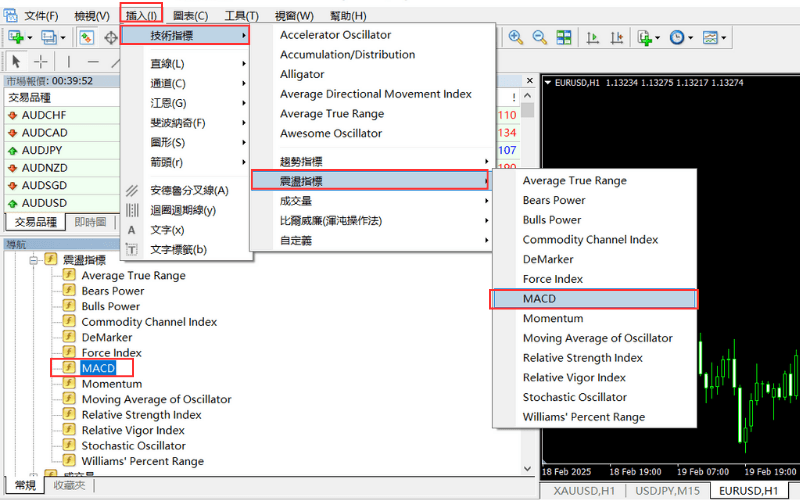The height and width of the screenshot is (500, 800).
Task: Switch to the 交易品種 tab in Market Watch
Action: point(35,222)
